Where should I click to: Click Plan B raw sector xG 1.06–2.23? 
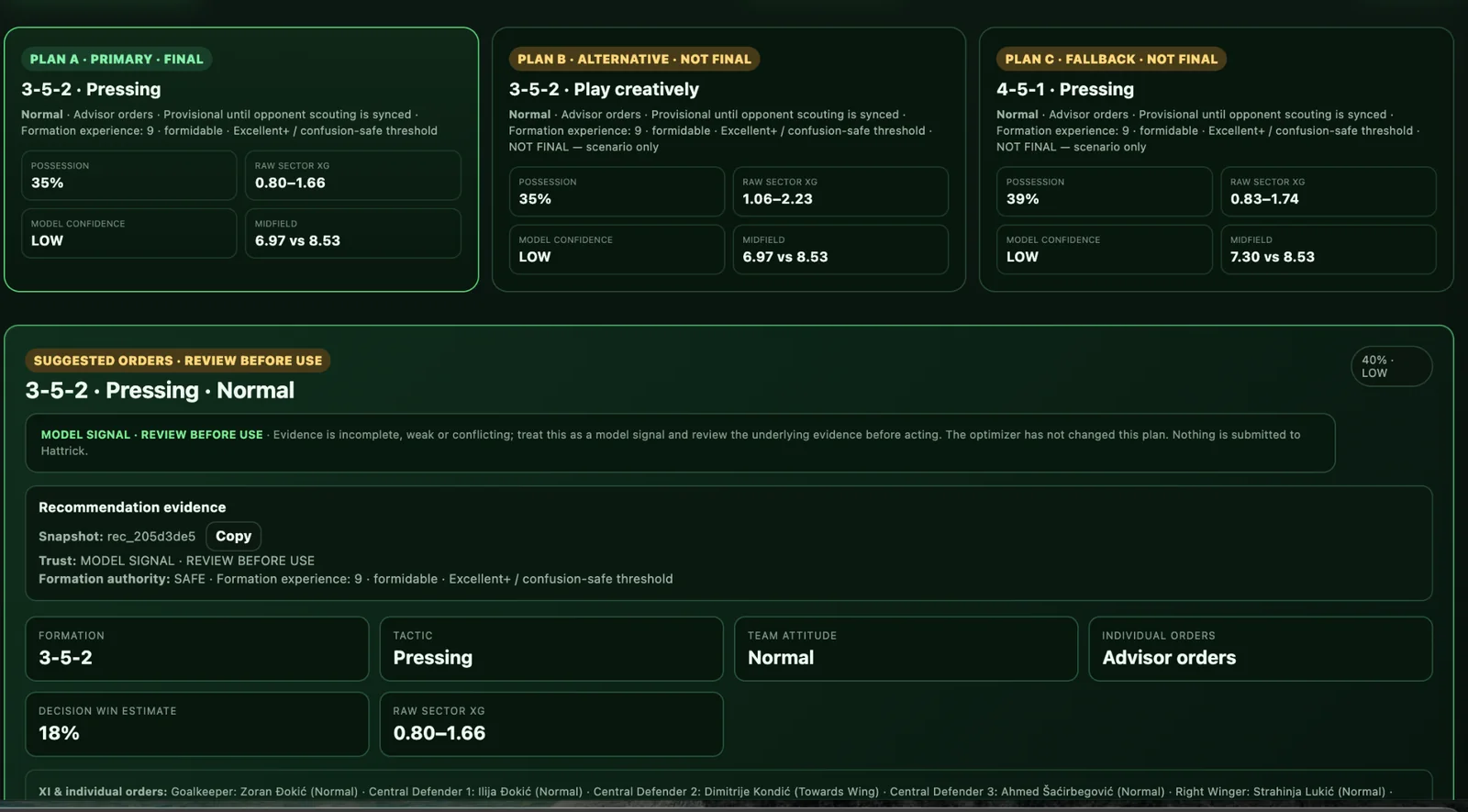(x=840, y=192)
